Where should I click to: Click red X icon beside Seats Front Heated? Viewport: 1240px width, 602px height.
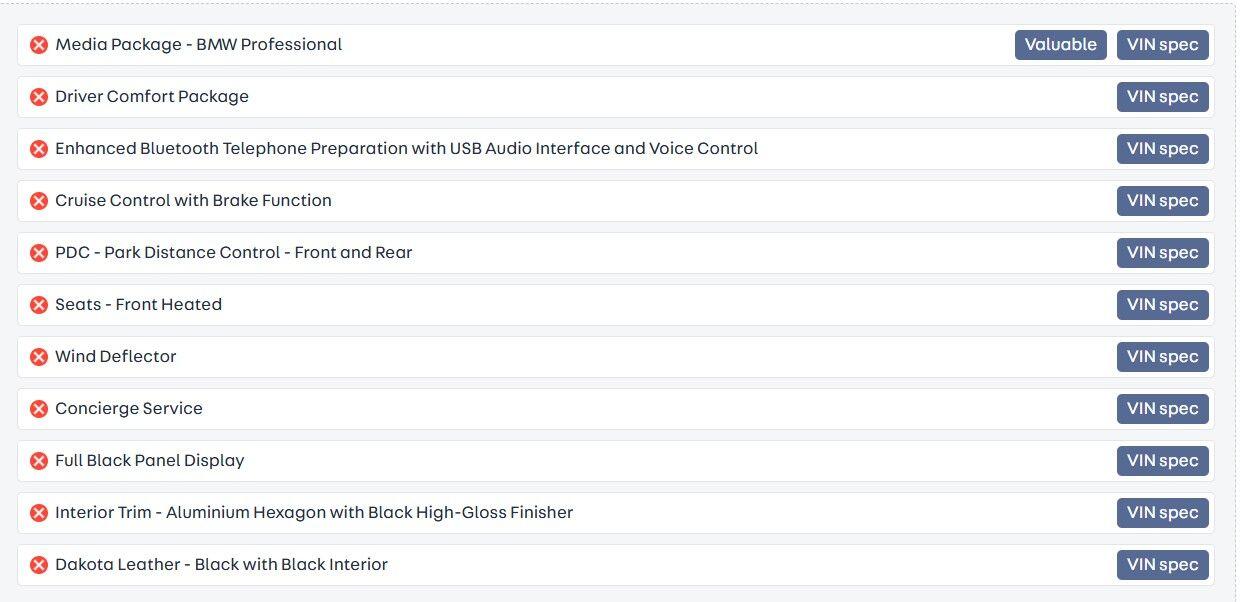(39, 305)
